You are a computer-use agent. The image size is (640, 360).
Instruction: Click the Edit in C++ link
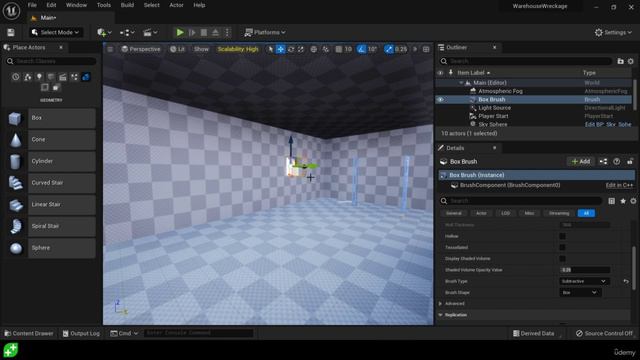[x=619, y=185]
